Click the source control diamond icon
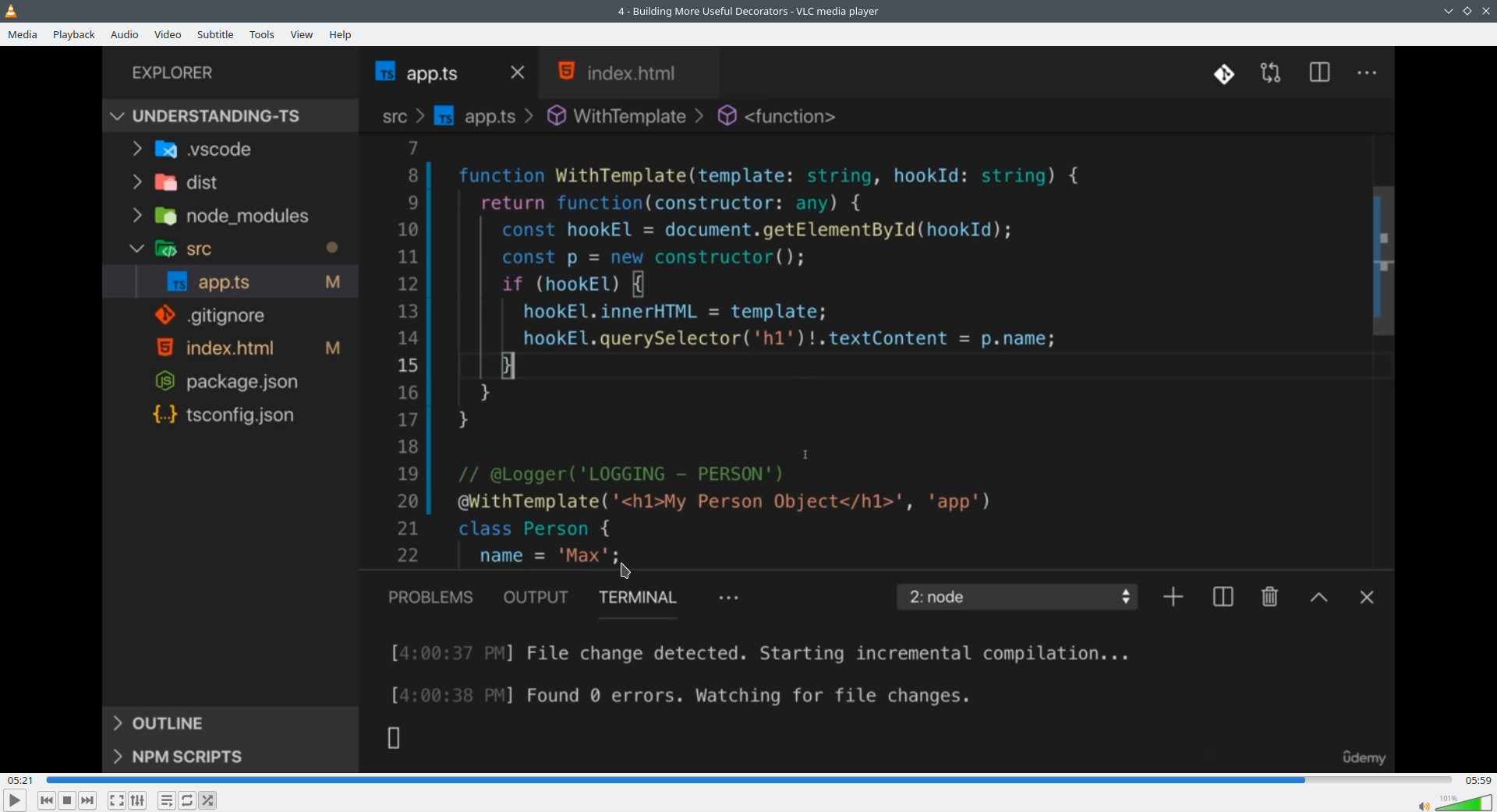The height and width of the screenshot is (812, 1497). pyautogui.click(x=1224, y=74)
